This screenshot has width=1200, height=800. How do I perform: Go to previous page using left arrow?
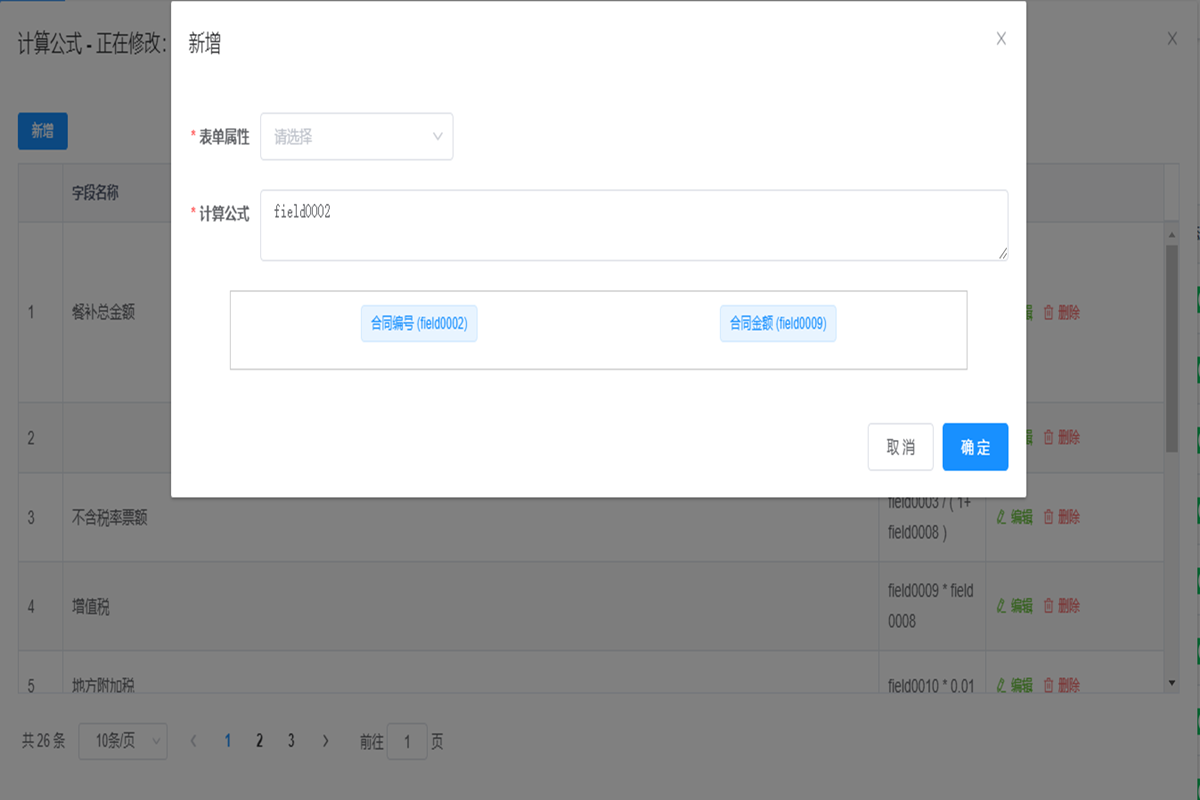[x=193, y=741]
